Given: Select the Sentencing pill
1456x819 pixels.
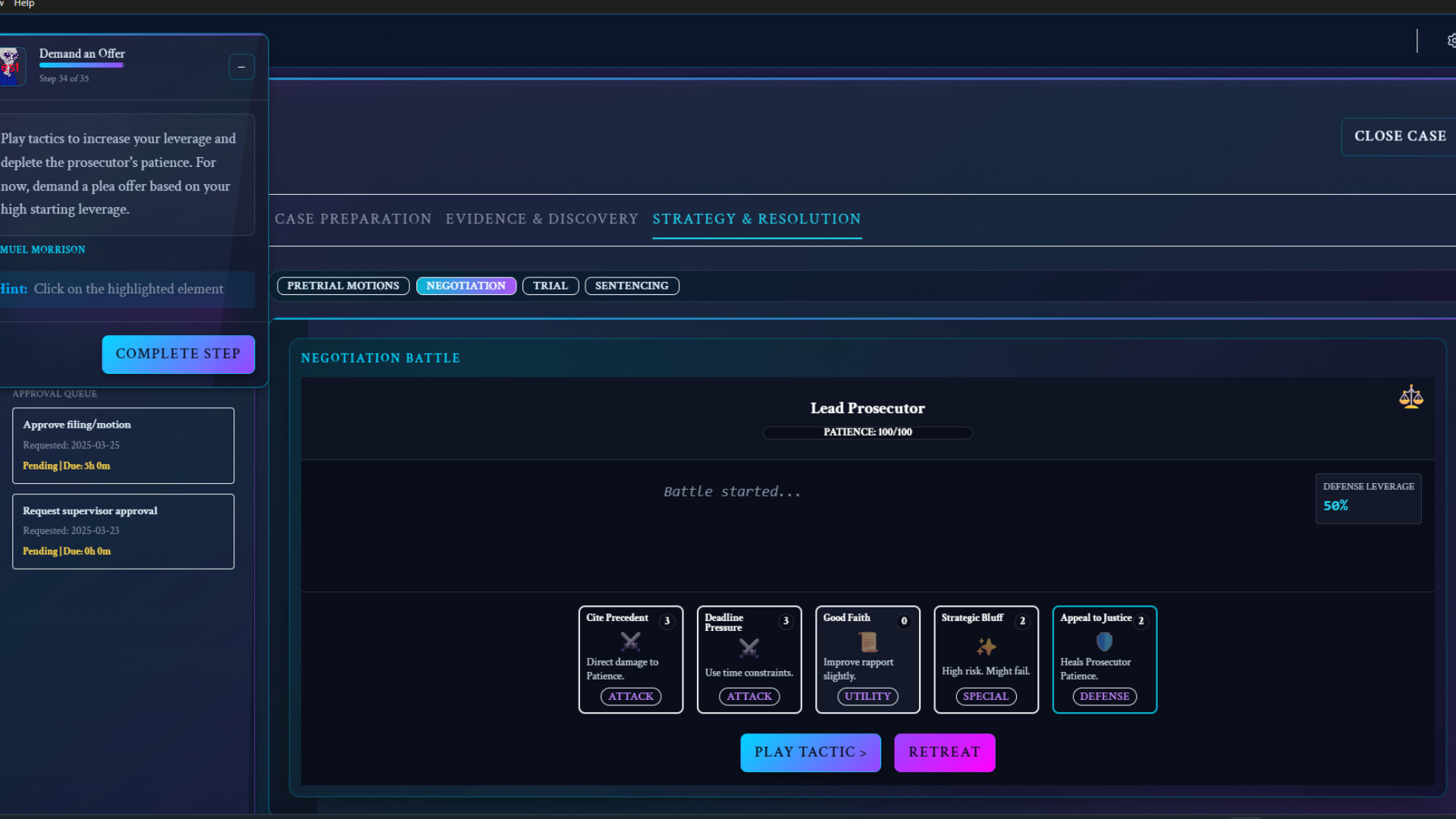Looking at the screenshot, I should [x=631, y=286].
